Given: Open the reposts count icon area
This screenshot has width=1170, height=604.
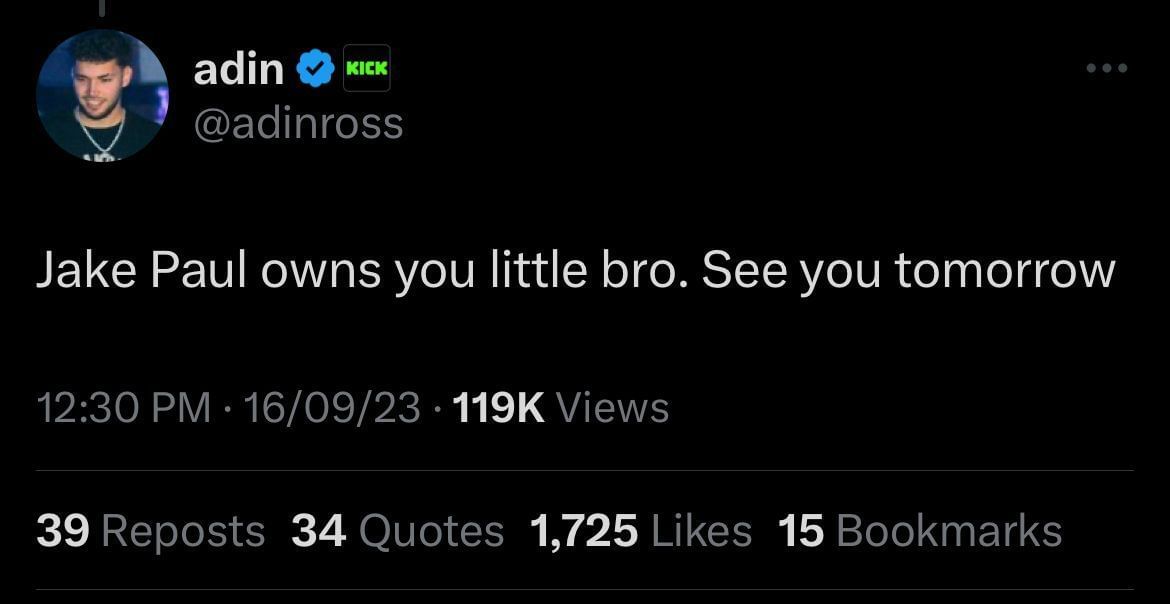Looking at the screenshot, I should tap(150, 531).
